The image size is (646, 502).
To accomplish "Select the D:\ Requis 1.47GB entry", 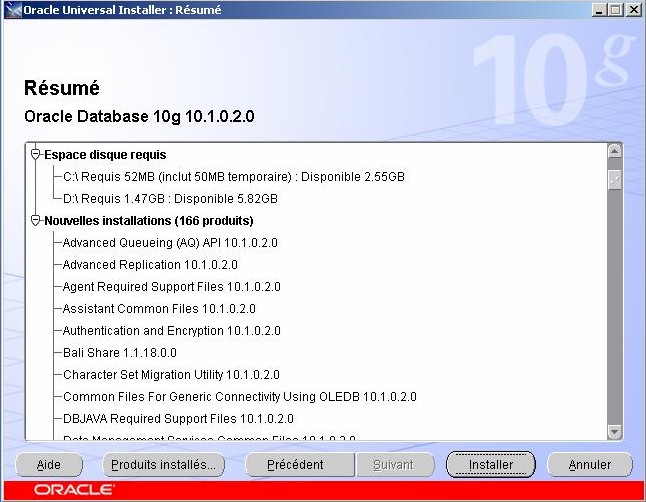I will coord(169,199).
